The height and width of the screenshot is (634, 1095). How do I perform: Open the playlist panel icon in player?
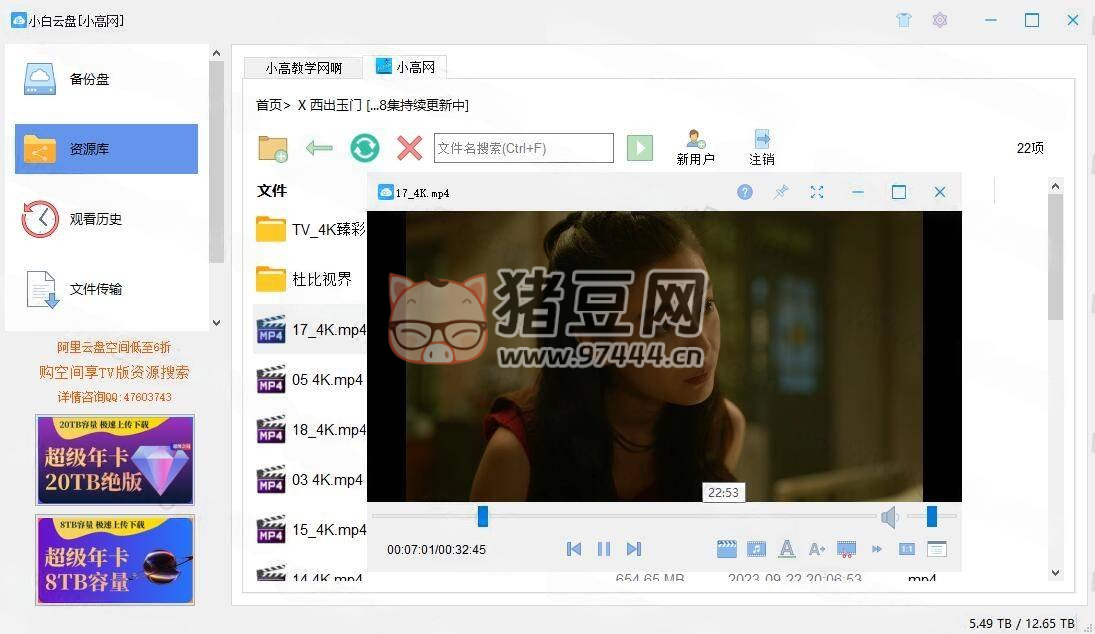937,548
